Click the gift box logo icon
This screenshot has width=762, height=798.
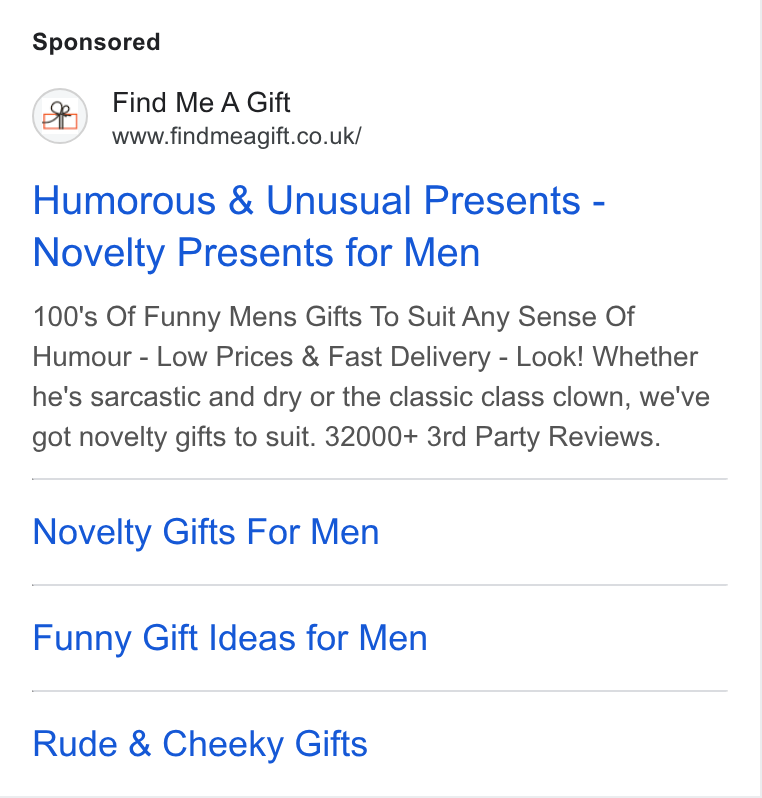point(60,116)
